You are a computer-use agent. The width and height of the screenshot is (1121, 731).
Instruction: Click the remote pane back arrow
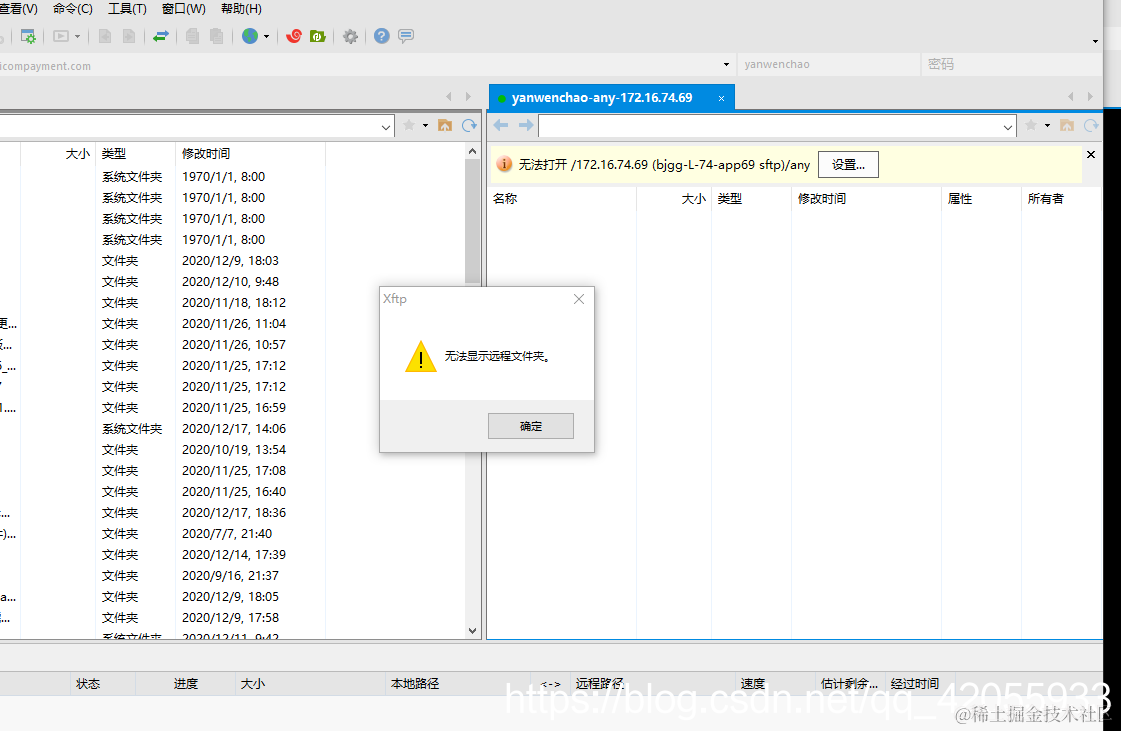501,125
